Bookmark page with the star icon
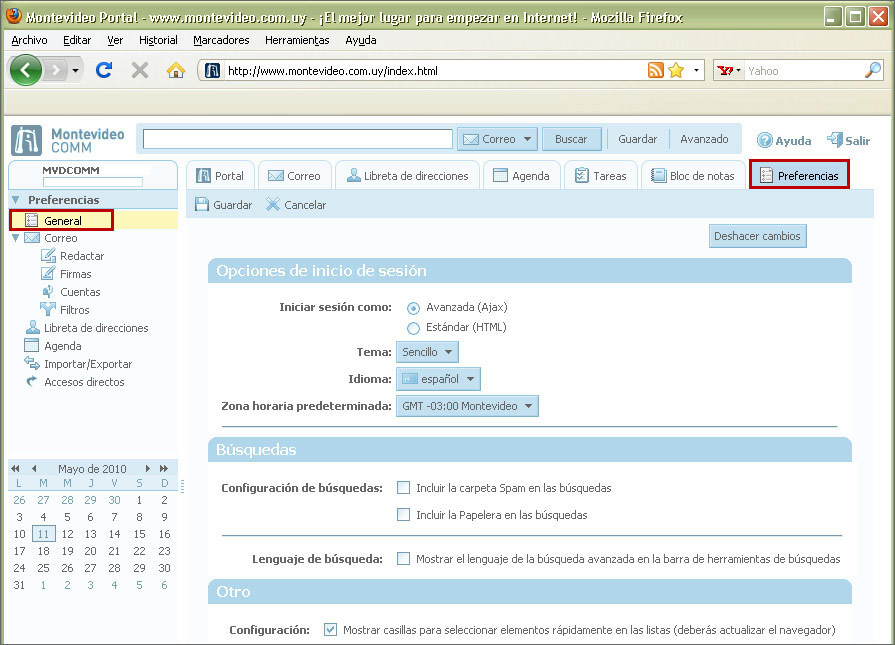Image resolution: width=895 pixels, height=645 pixels. 676,70
